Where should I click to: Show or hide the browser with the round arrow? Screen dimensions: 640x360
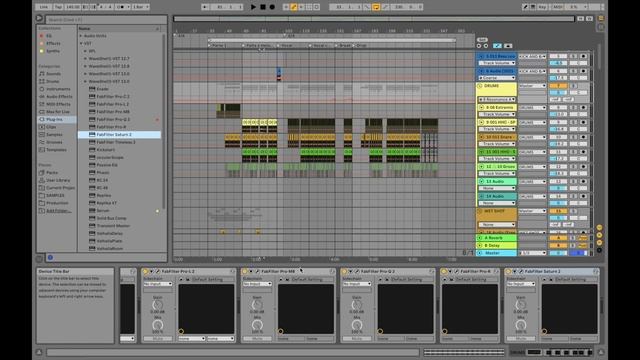point(39,18)
